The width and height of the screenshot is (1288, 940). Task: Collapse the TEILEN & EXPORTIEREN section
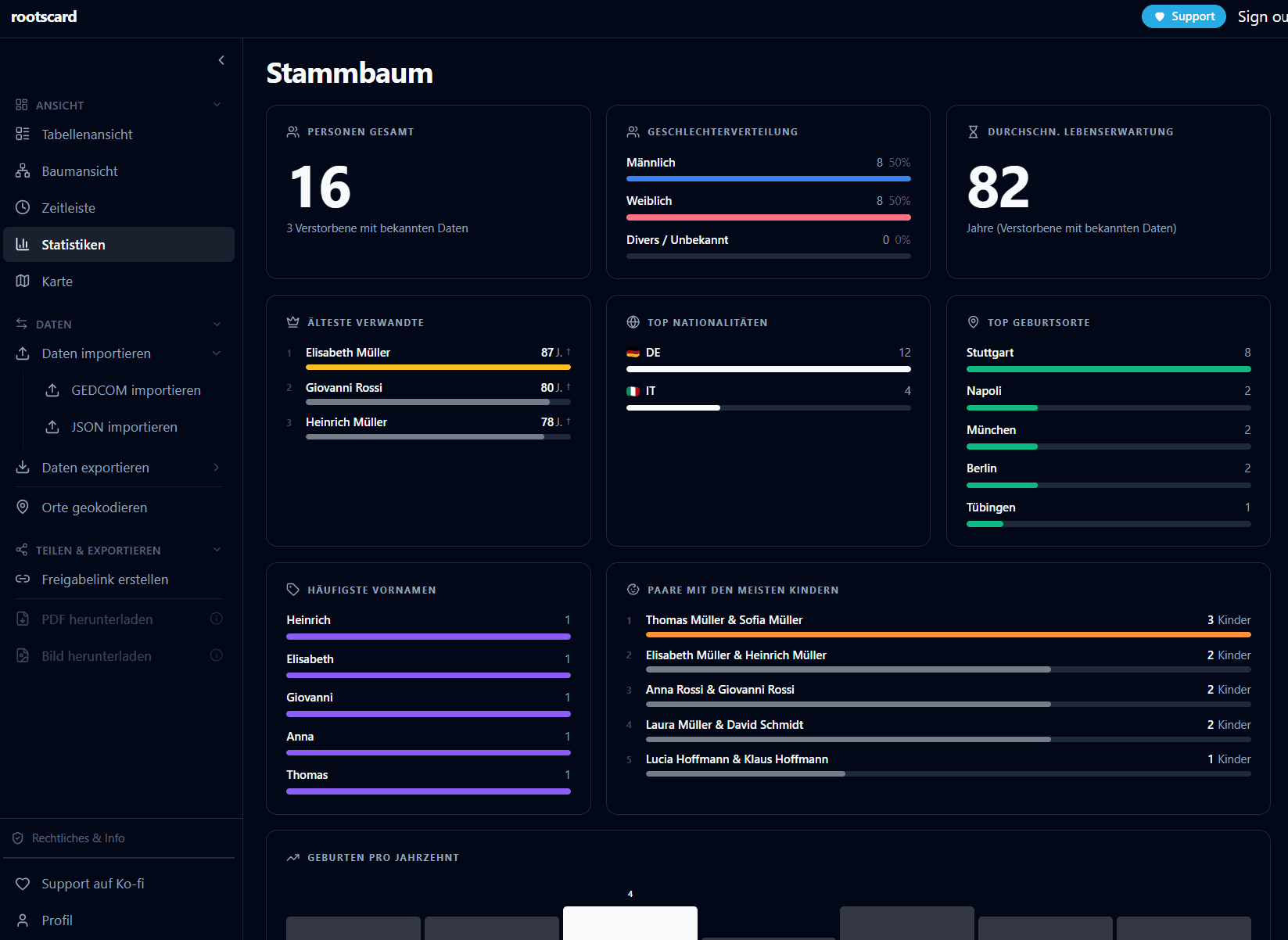coord(217,550)
